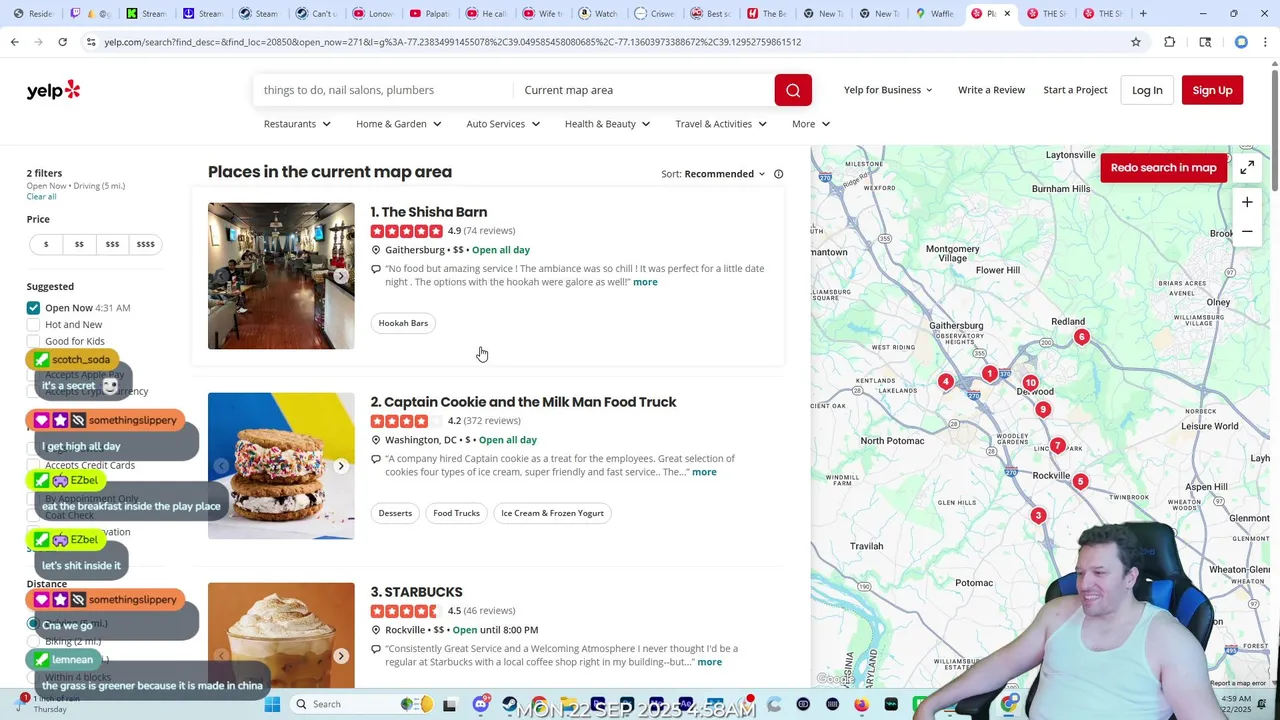Image resolution: width=1280 pixels, height=720 pixels.
Task: Focus the search terms input field
Action: (x=382, y=90)
